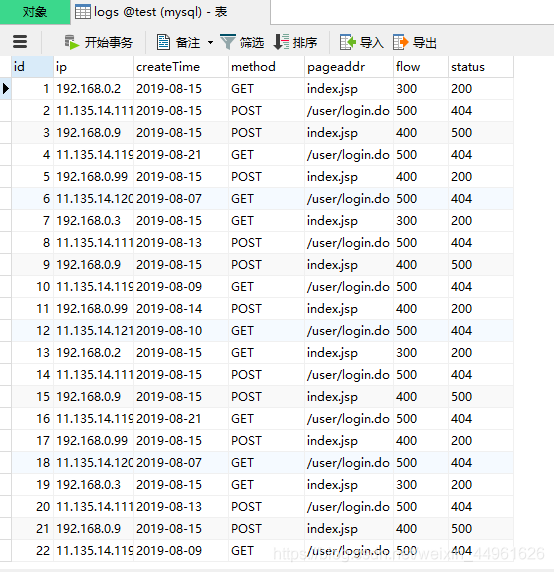Select createTime 2019-08-10 in row 12
Image resolution: width=554 pixels, height=572 pixels.
[x=181, y=331]
